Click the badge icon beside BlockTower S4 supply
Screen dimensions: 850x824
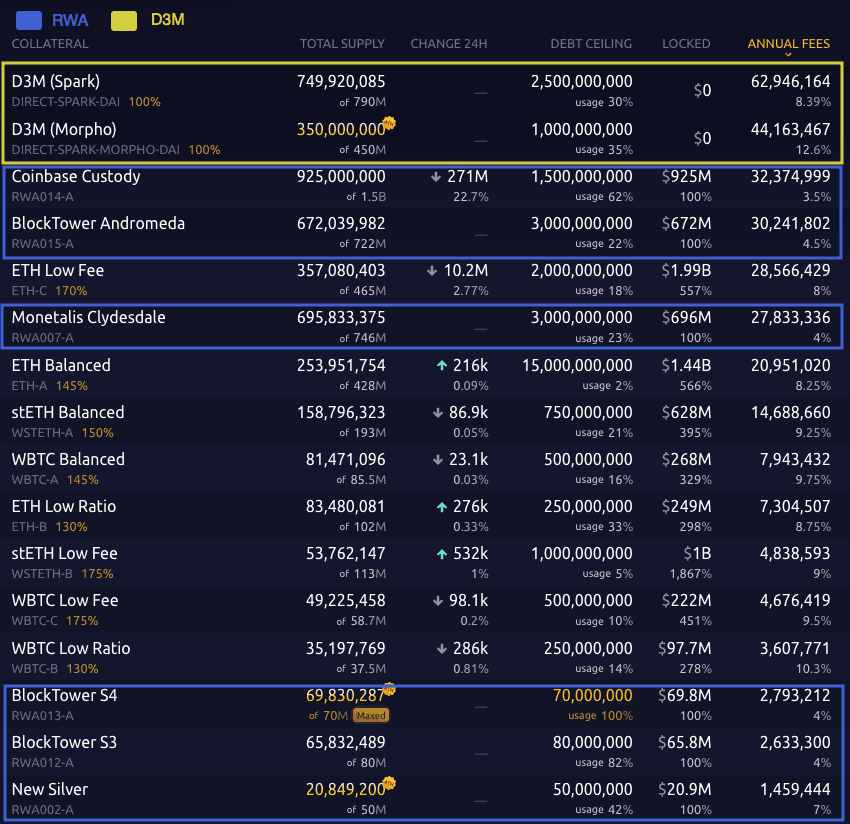click(391, 689)
